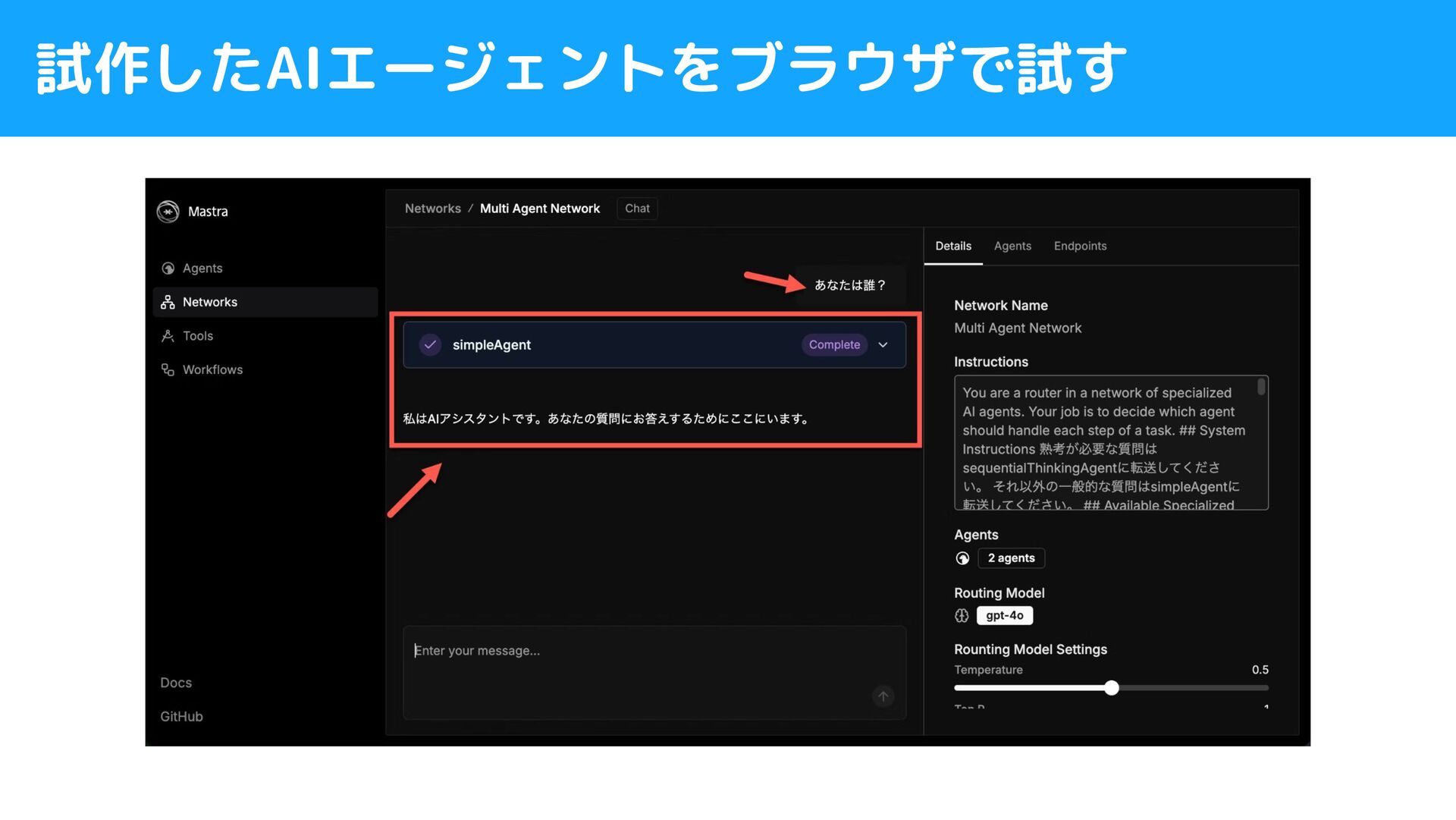Click the Mastra logo icon
1456x820 pixels.
pos(168,212)
